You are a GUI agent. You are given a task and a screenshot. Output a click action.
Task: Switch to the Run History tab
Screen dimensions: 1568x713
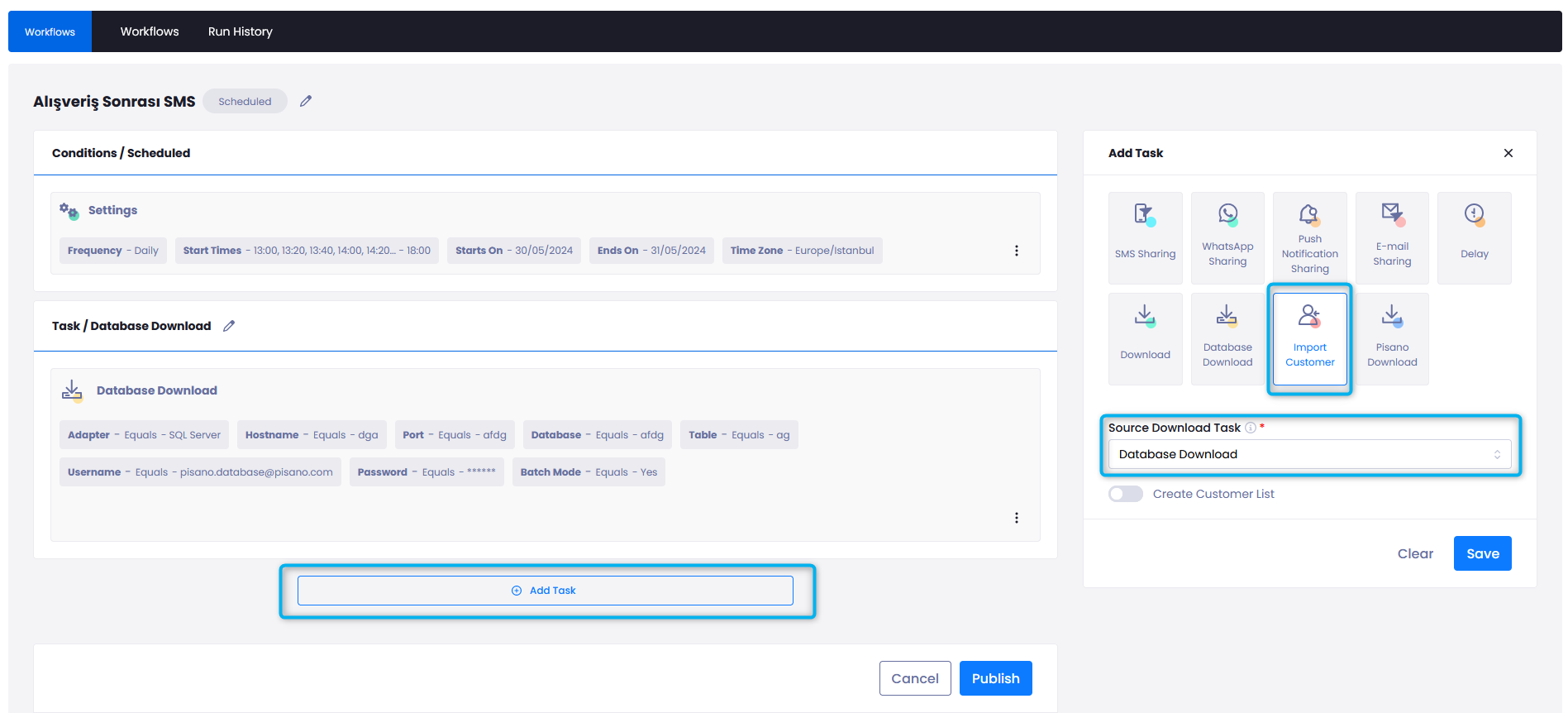coord(240,31)
